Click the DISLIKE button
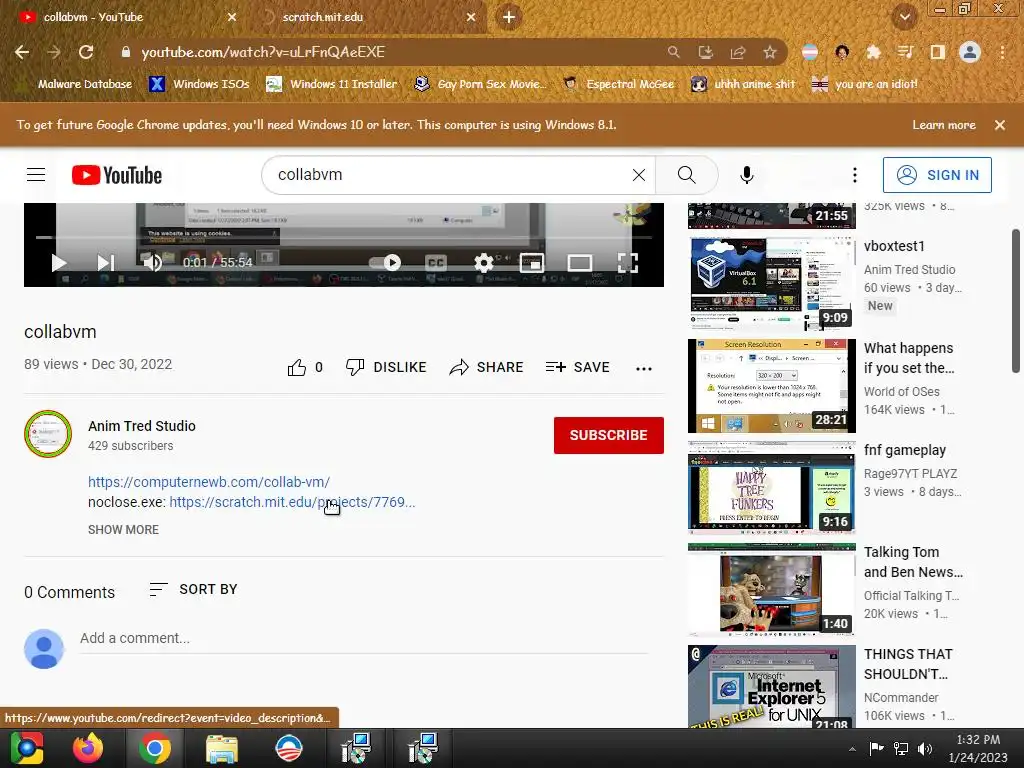The height and width of the screenshot is (768, 1024). coord(386,368)
